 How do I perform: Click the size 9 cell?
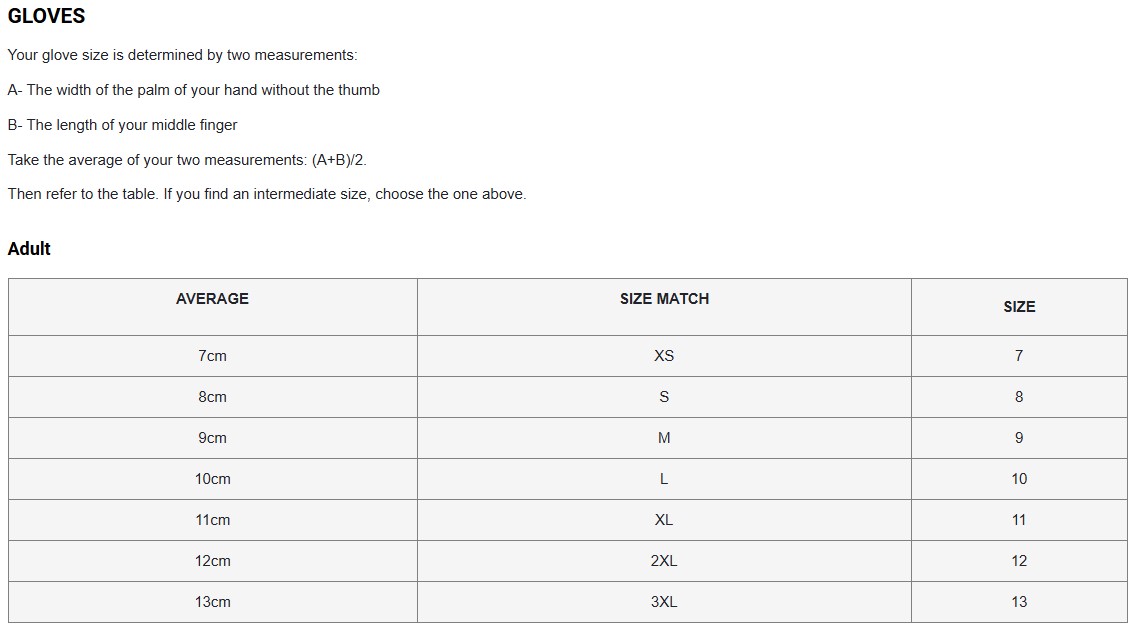[1019, 438]
